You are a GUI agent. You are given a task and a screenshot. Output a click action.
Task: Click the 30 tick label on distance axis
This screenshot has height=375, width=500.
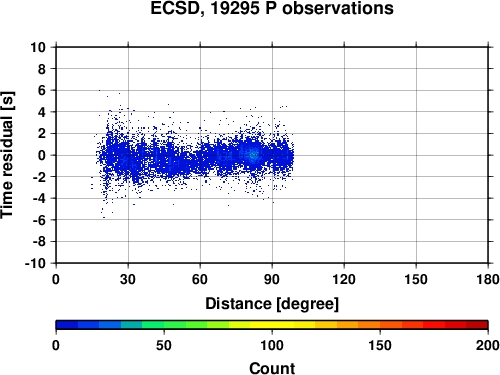128,279
